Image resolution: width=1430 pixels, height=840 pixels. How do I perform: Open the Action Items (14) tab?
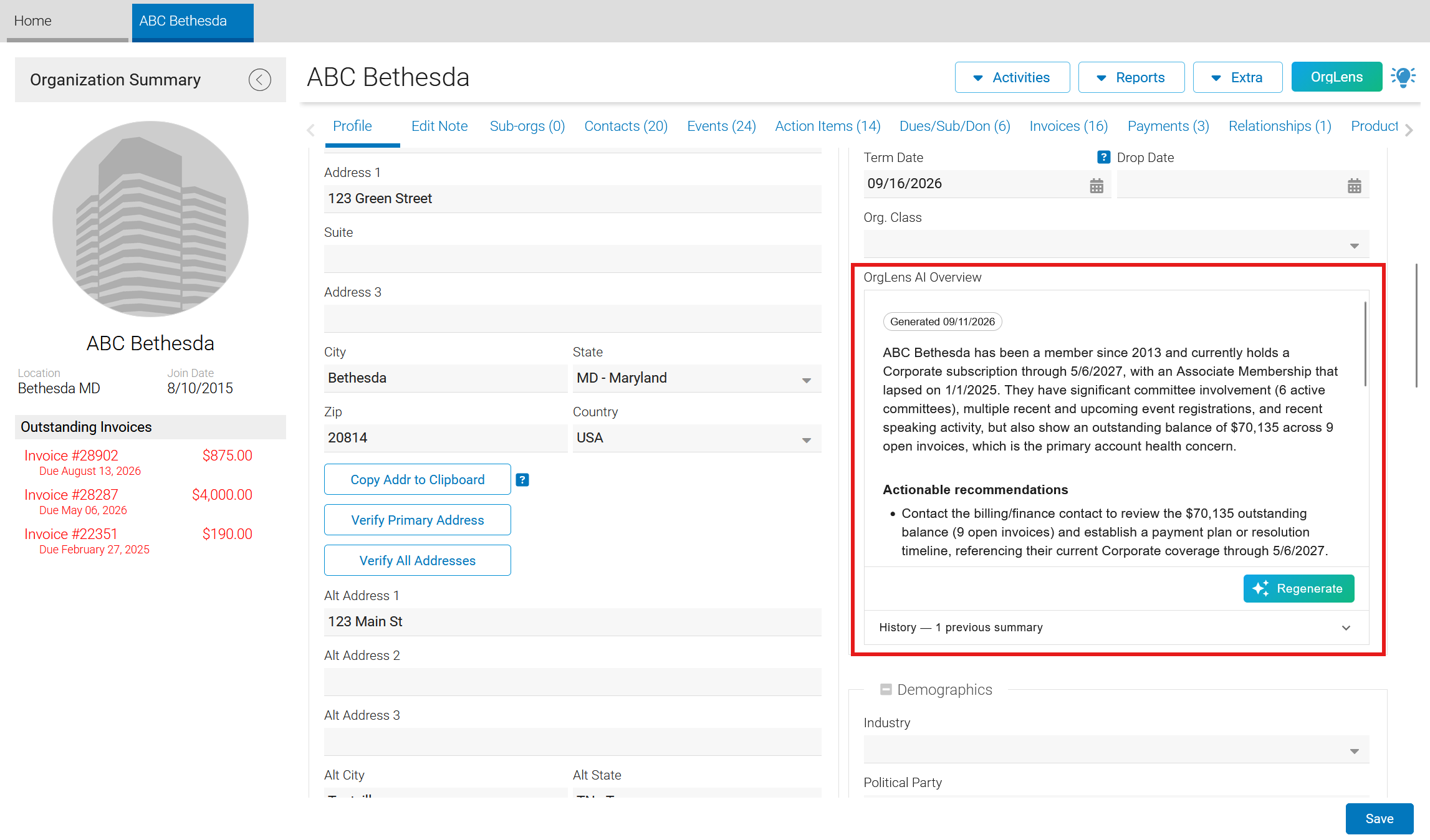[x=827, y=126]
